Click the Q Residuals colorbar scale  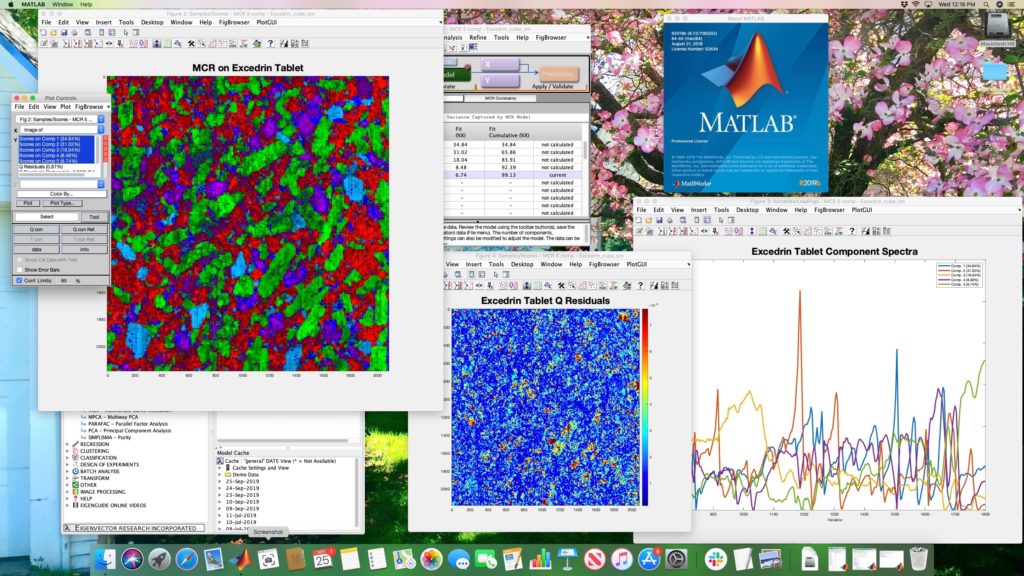[x=645, y=407]
